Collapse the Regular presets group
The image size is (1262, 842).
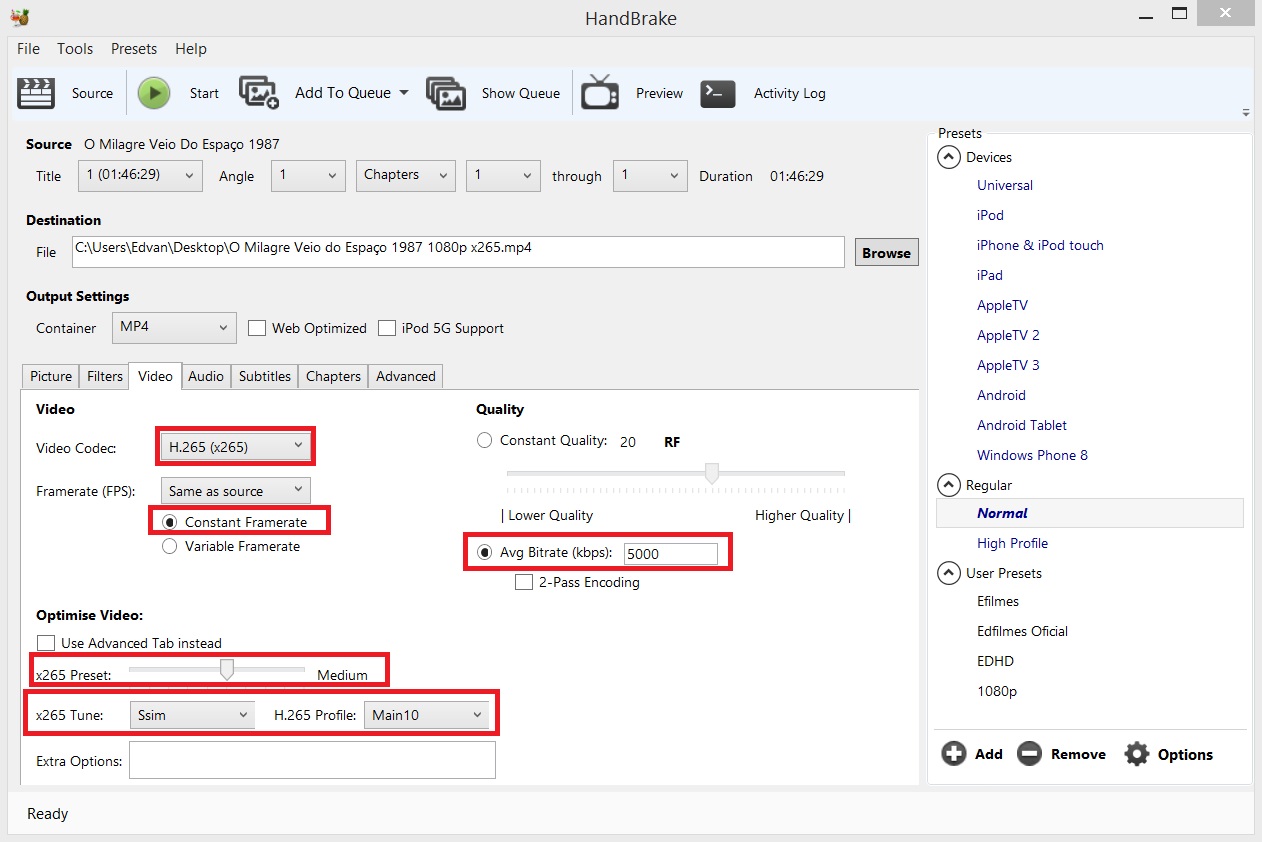point(948,485)
